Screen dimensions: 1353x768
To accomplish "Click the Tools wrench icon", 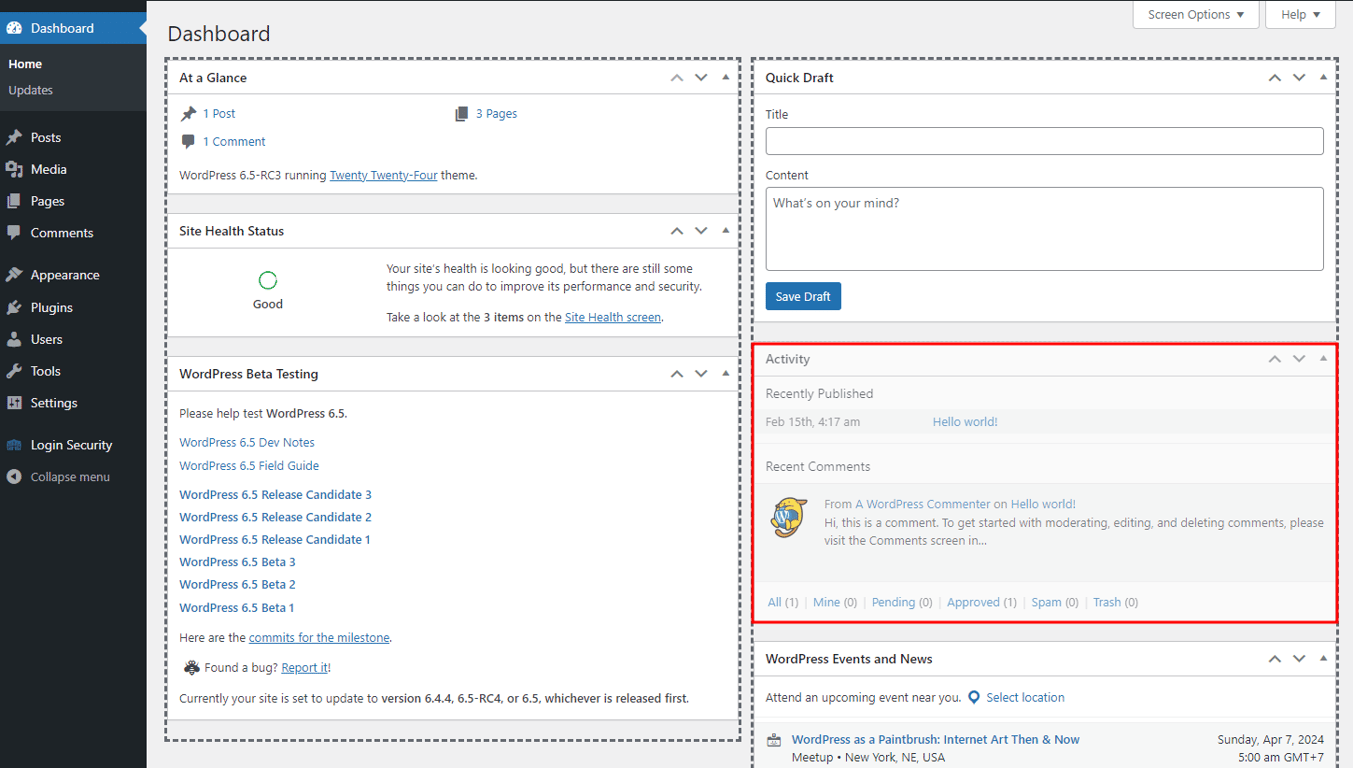I will (15, 370).
